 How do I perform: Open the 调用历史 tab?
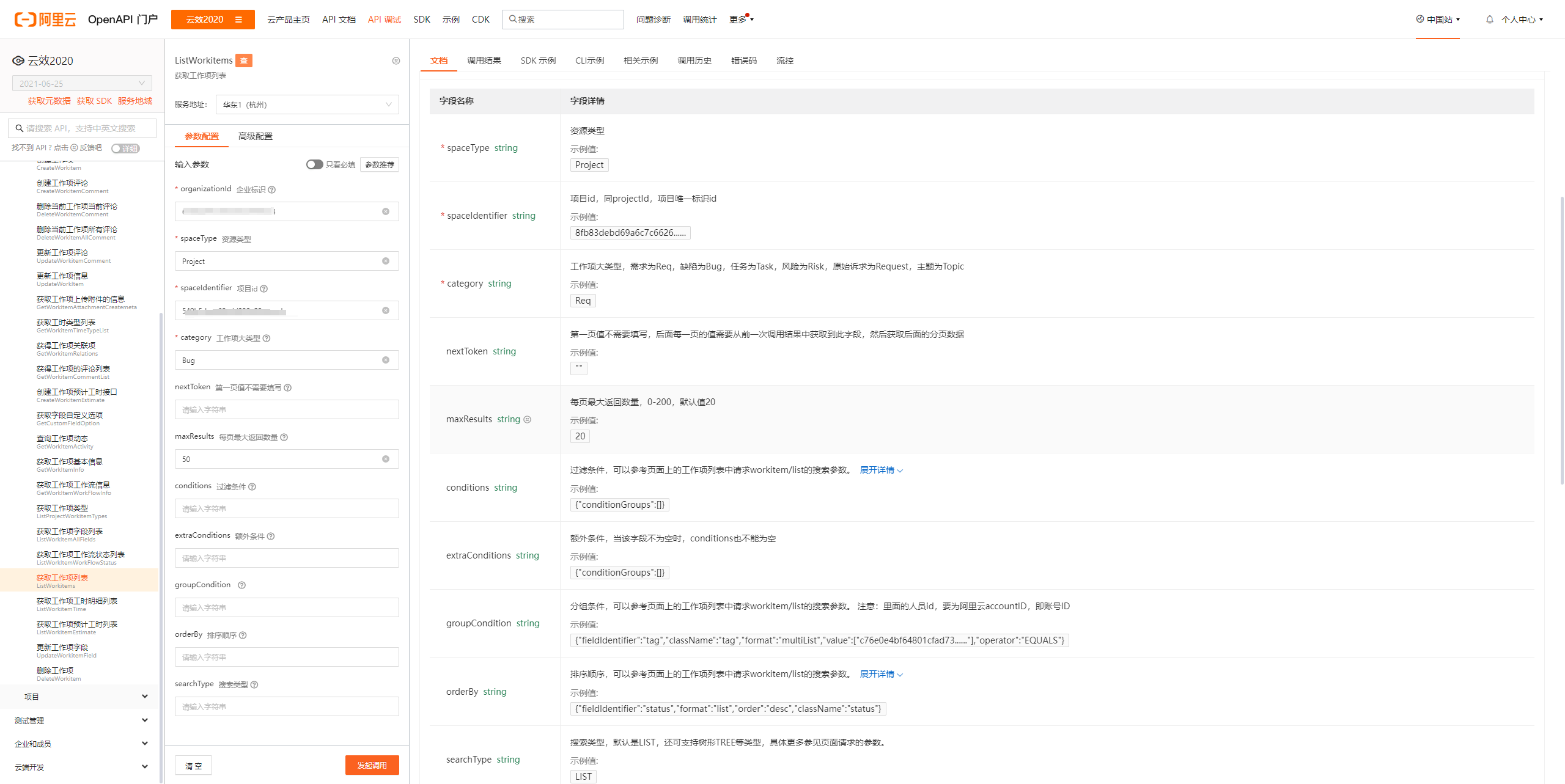694,60
